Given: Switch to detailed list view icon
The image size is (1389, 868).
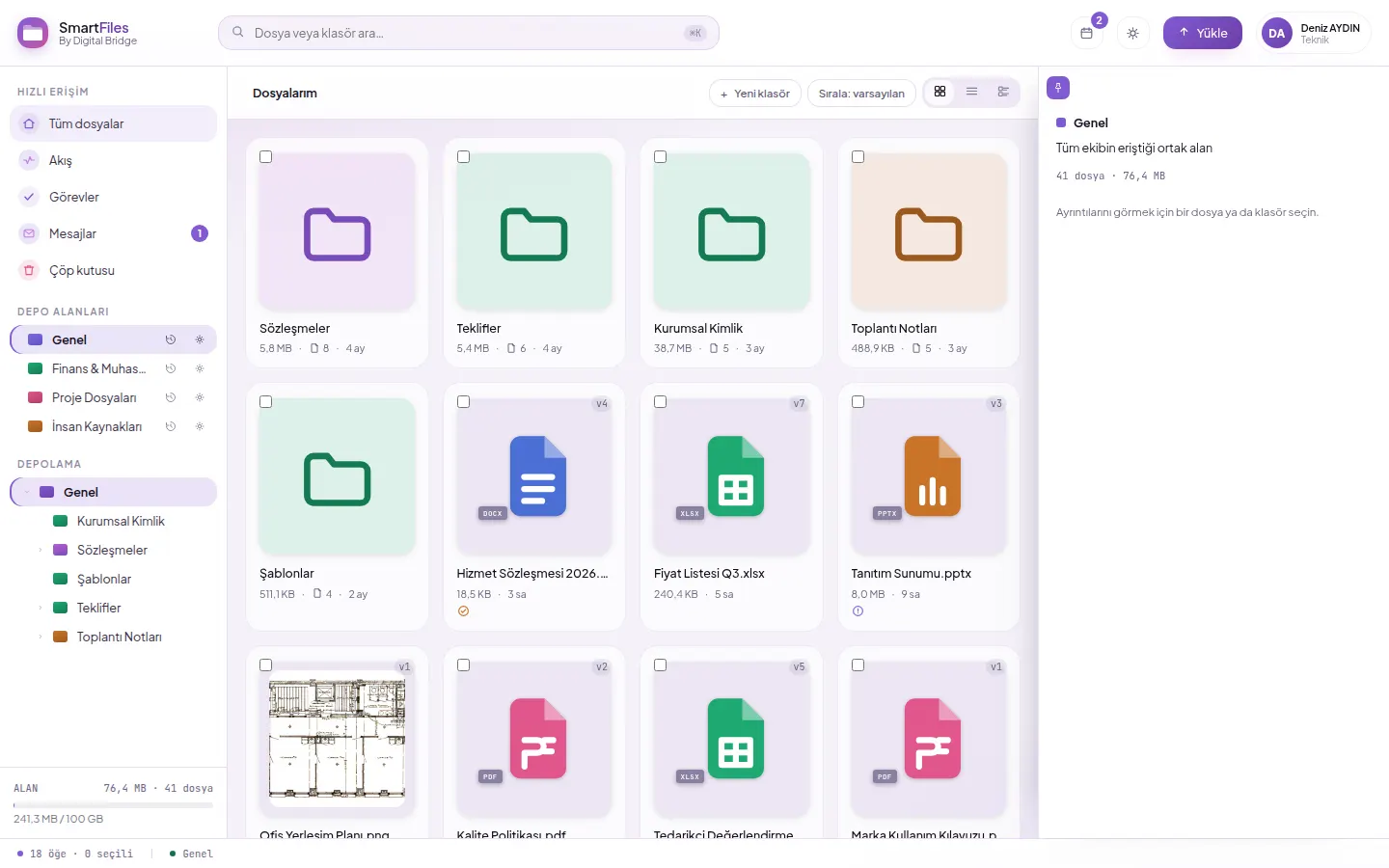Looking at the screenshot, I should [1003, 92].
